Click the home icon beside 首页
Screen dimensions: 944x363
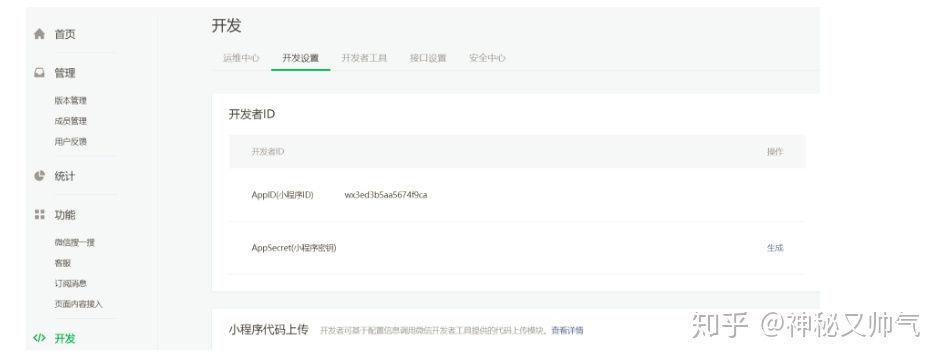[39, 34]
